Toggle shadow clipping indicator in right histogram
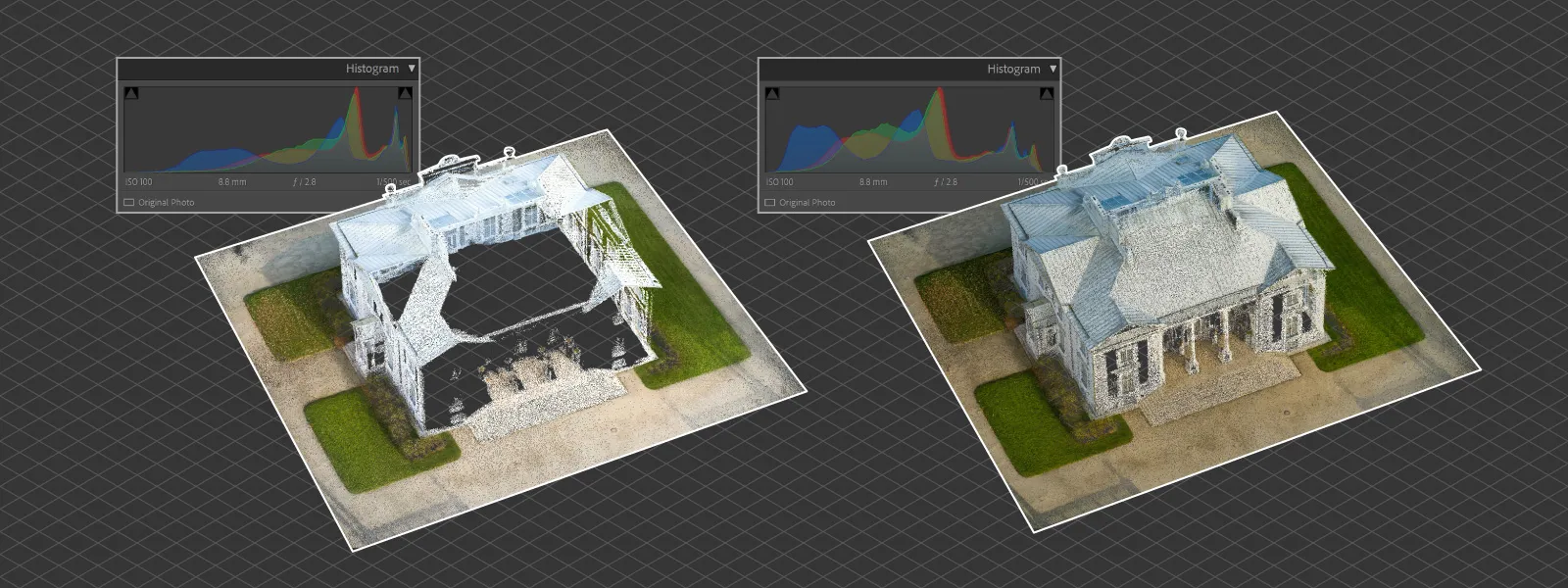This screenshot has width=1568, height=588. (772, 93)
